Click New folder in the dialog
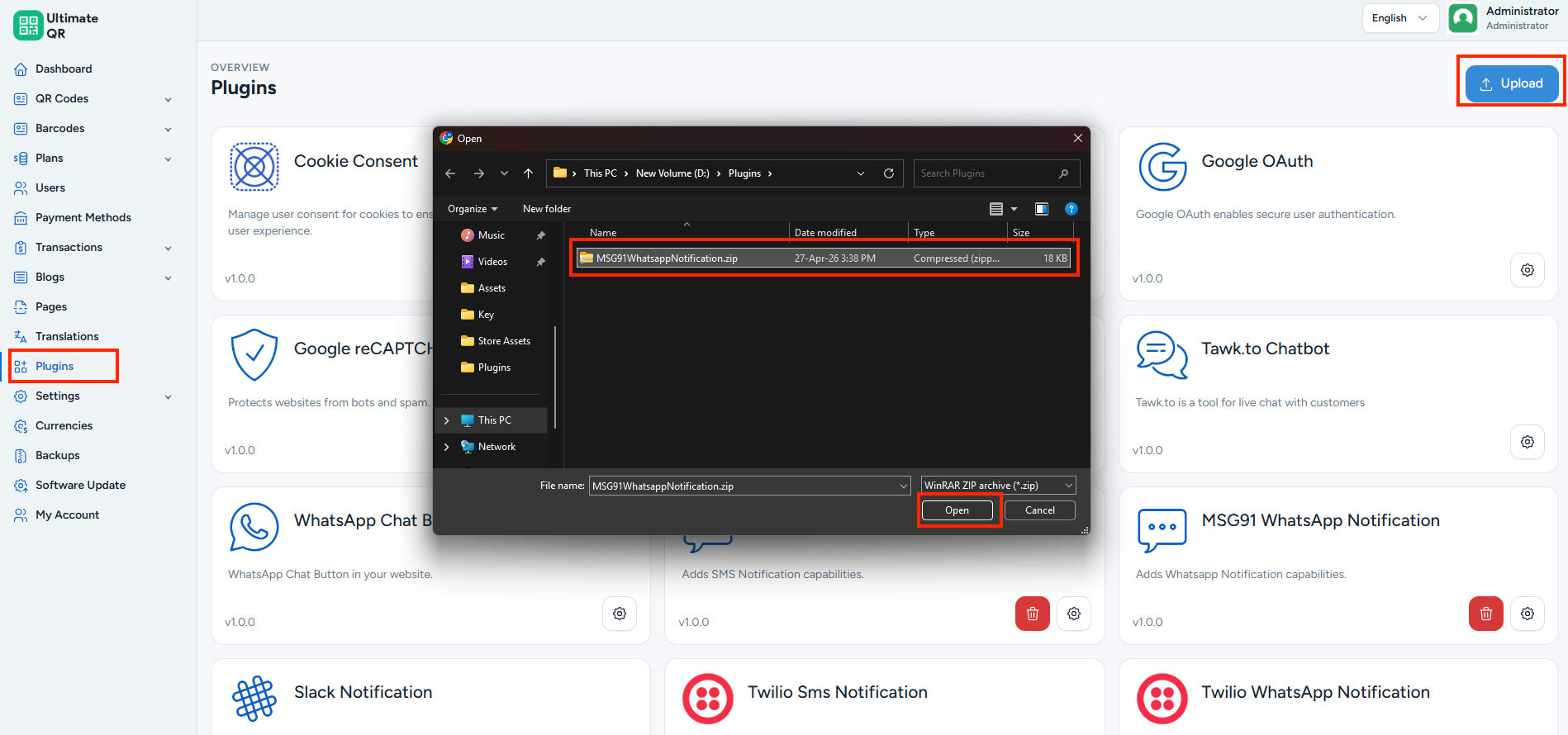Screen dimensions: 1568x735 (547, 209)
